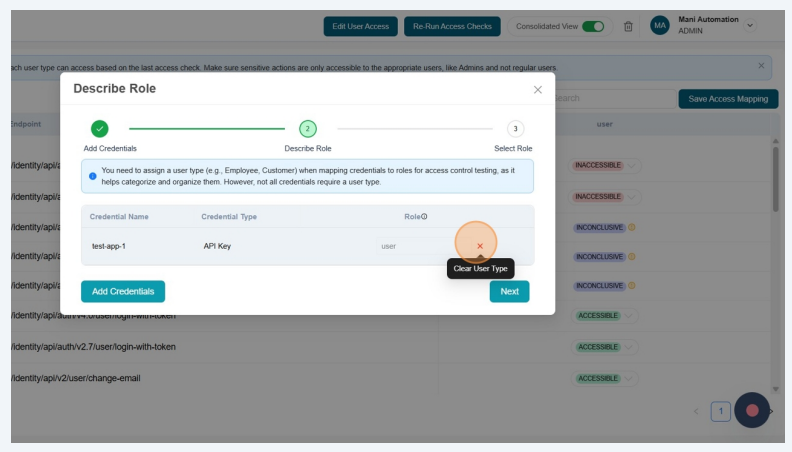Image resolution: width=792 pixels, height=452 pixels.
Task: Go to step 3 Select Role
Action: pos(514,128)
